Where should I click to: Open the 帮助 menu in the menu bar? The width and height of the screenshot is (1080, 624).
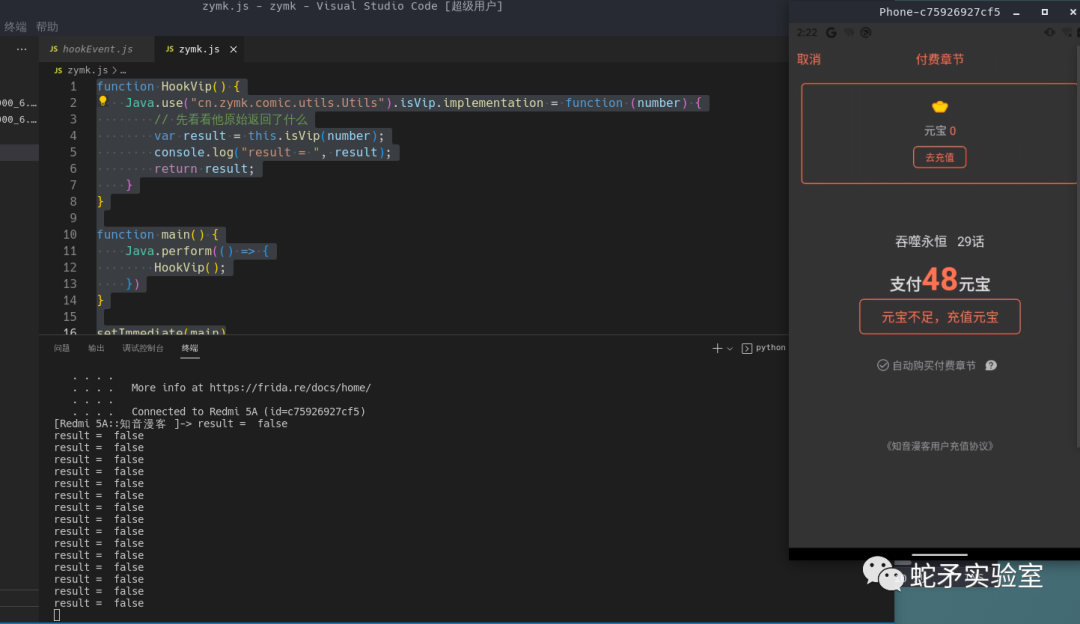47,27
